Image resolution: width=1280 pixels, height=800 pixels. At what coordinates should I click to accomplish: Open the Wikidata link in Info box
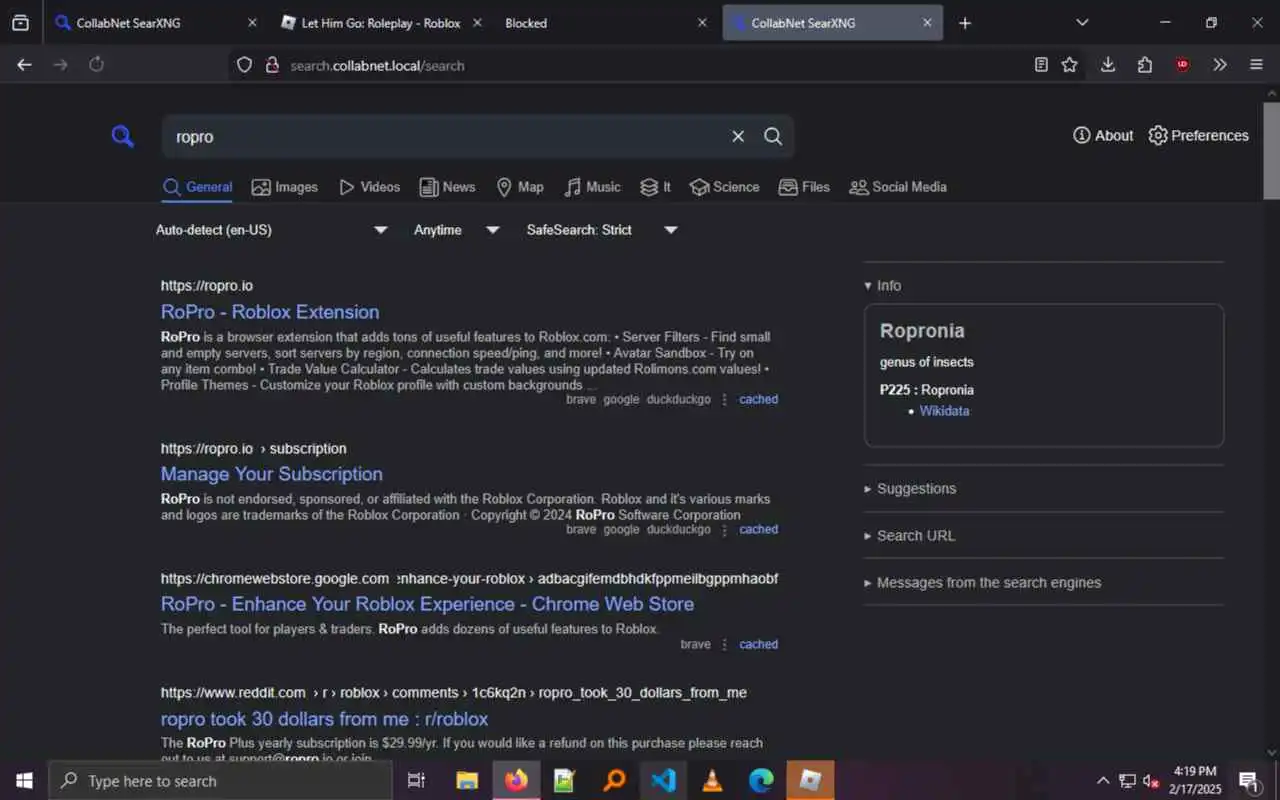click(x=944, y=411)
